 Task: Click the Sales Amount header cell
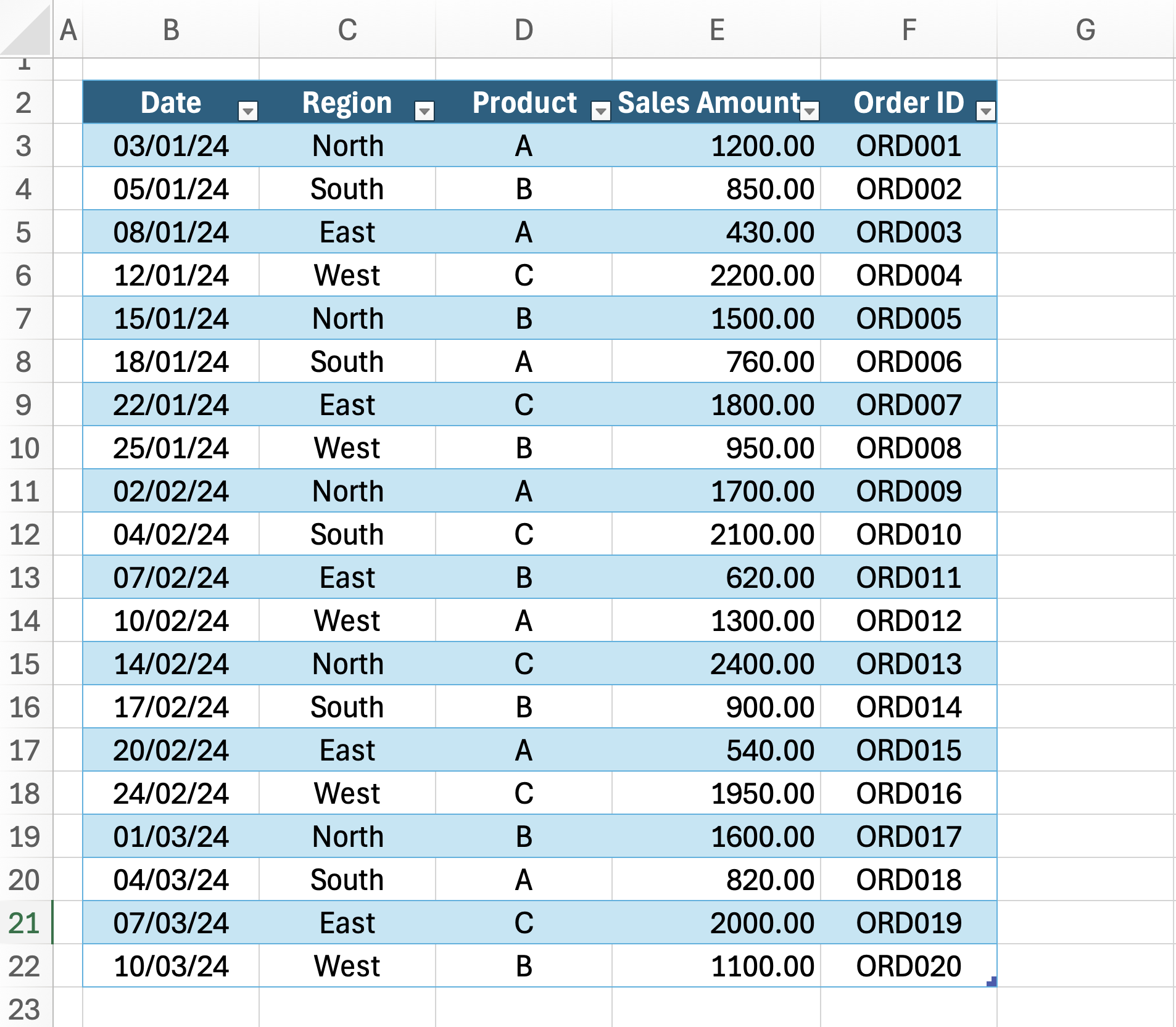[716, 102]
